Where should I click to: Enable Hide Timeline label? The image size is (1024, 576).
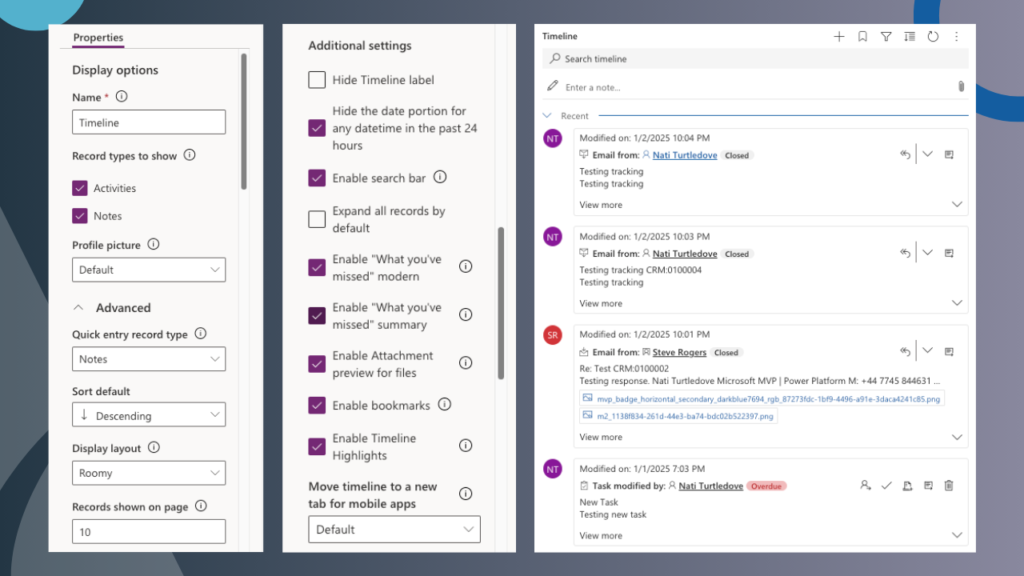pyautogui.click(x=316, y=80)
